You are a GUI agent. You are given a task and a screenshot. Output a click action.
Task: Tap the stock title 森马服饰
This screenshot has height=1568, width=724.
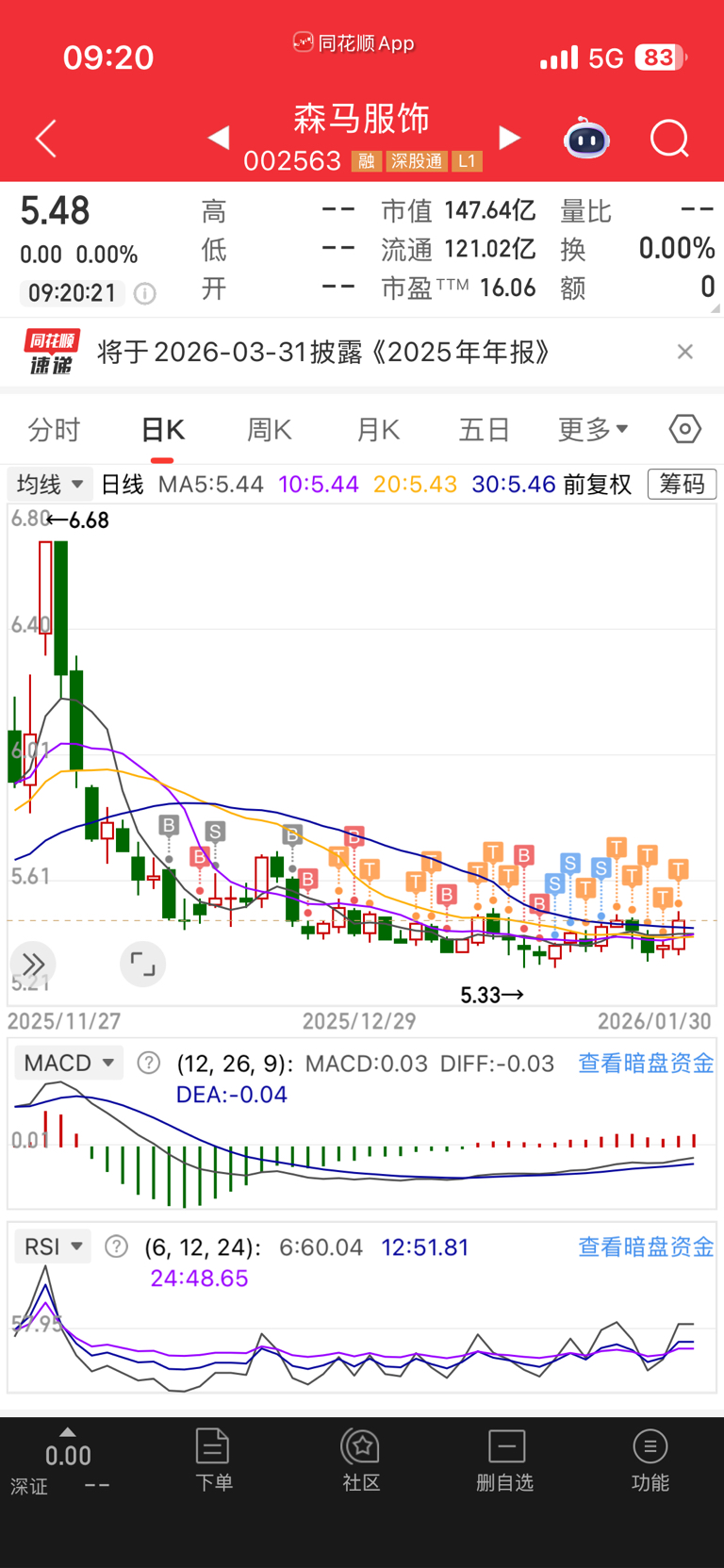pyautogui.click(x=362, y=119)
